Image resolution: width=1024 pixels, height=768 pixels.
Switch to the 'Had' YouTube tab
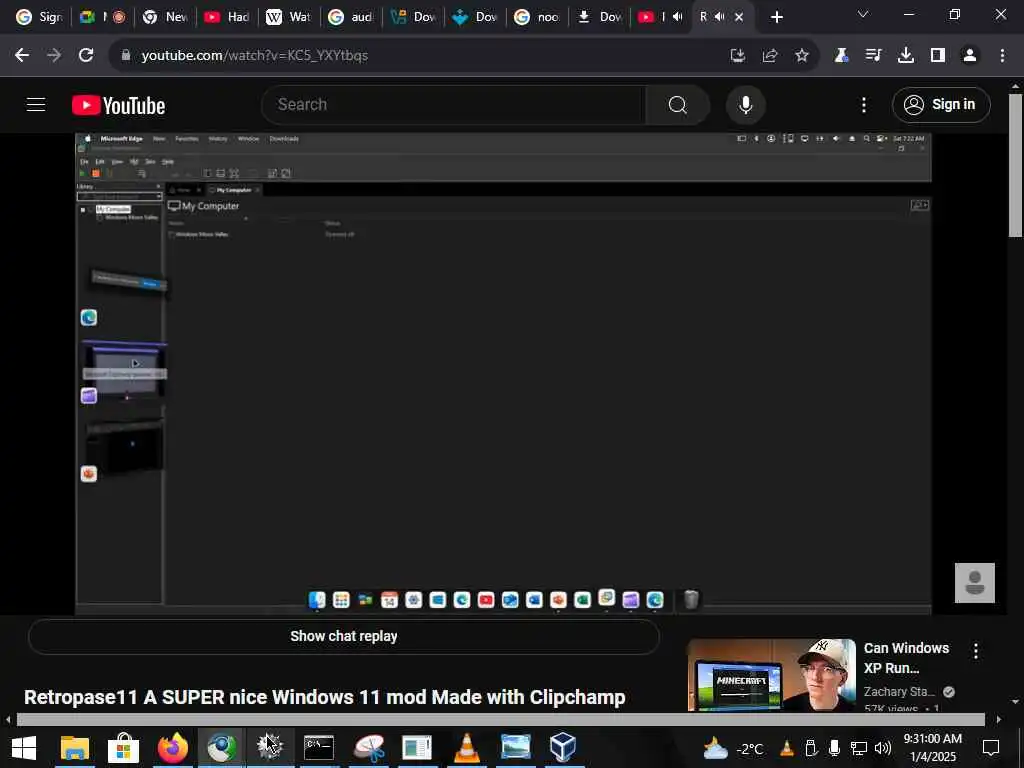(x=227, y=17)
